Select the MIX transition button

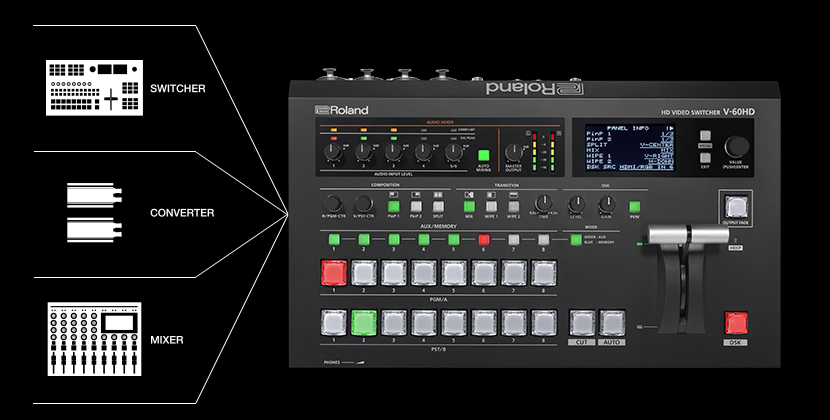coord(469,207)
